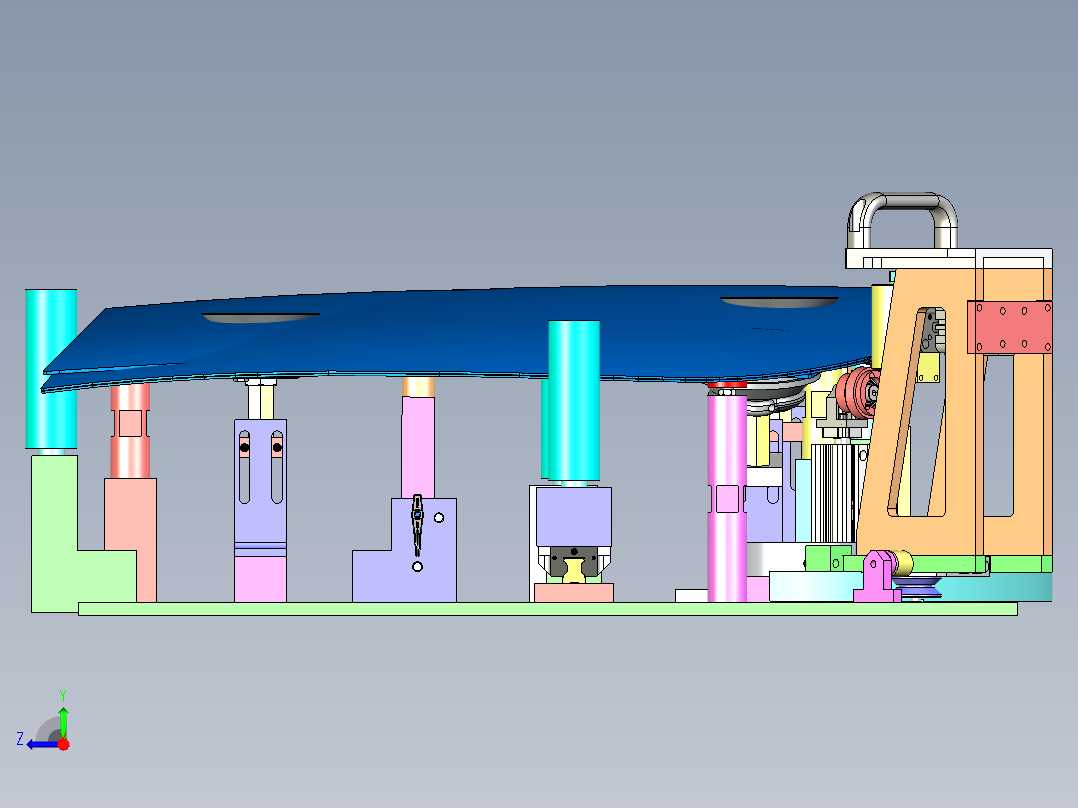
Task: Click the green Y axis arrow of the triad
Action: coord(63,721)
